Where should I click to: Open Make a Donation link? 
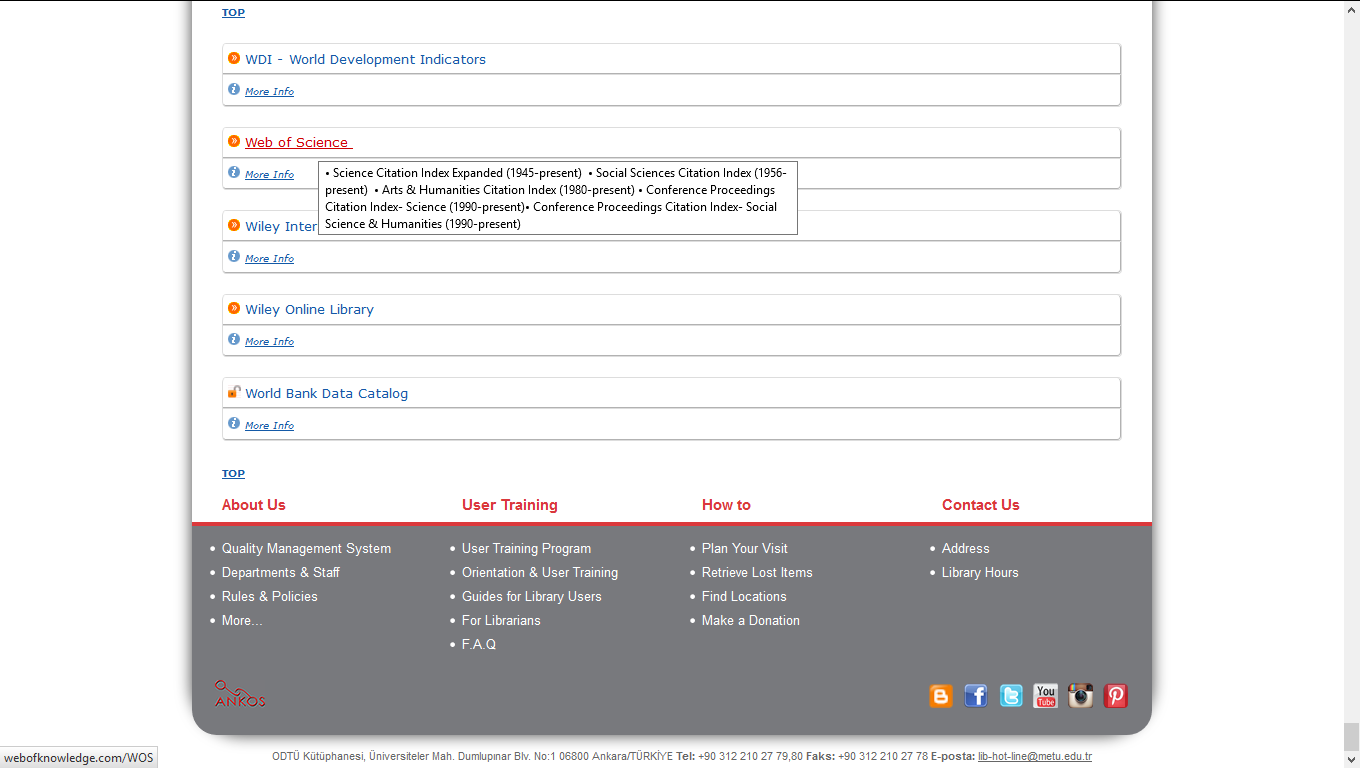click(x=751, y=621)
